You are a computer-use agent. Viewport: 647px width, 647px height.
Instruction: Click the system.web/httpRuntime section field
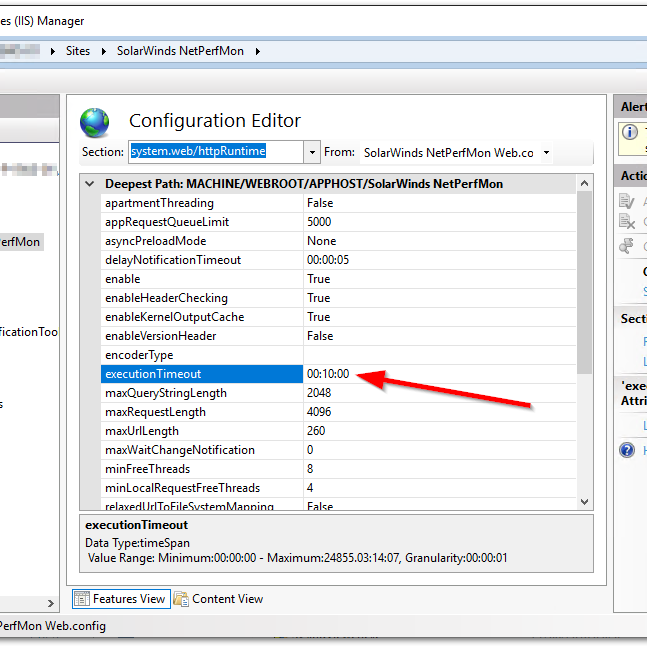tap(216, 152)
